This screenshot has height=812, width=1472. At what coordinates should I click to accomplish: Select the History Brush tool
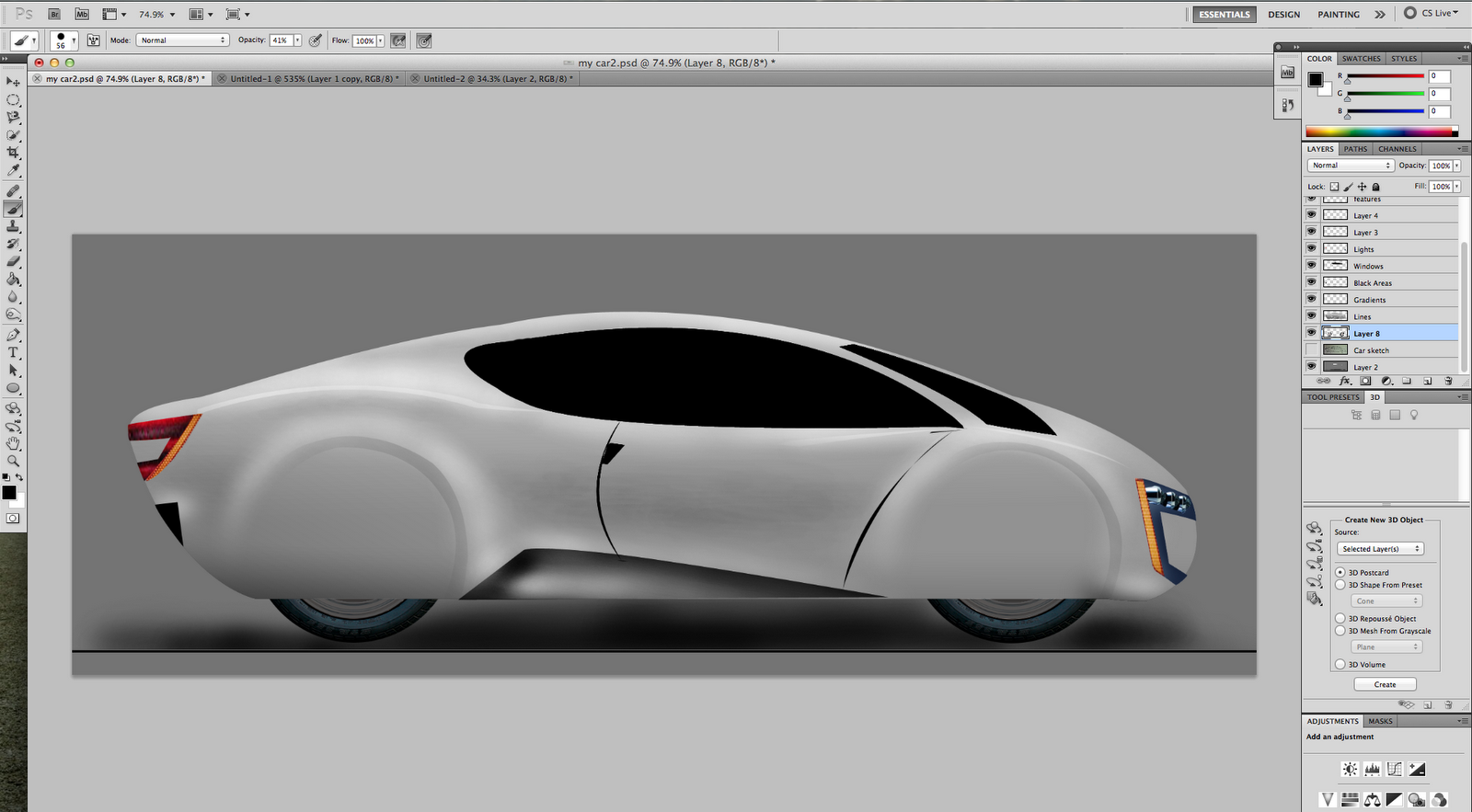(13, 244)
